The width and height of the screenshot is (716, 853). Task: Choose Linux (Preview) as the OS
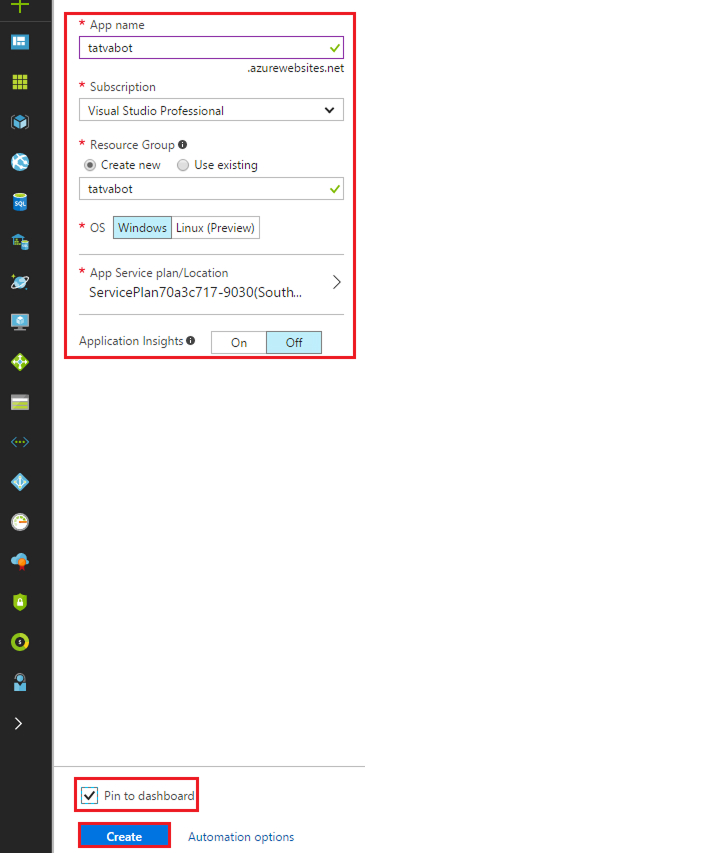click(215, 227)
